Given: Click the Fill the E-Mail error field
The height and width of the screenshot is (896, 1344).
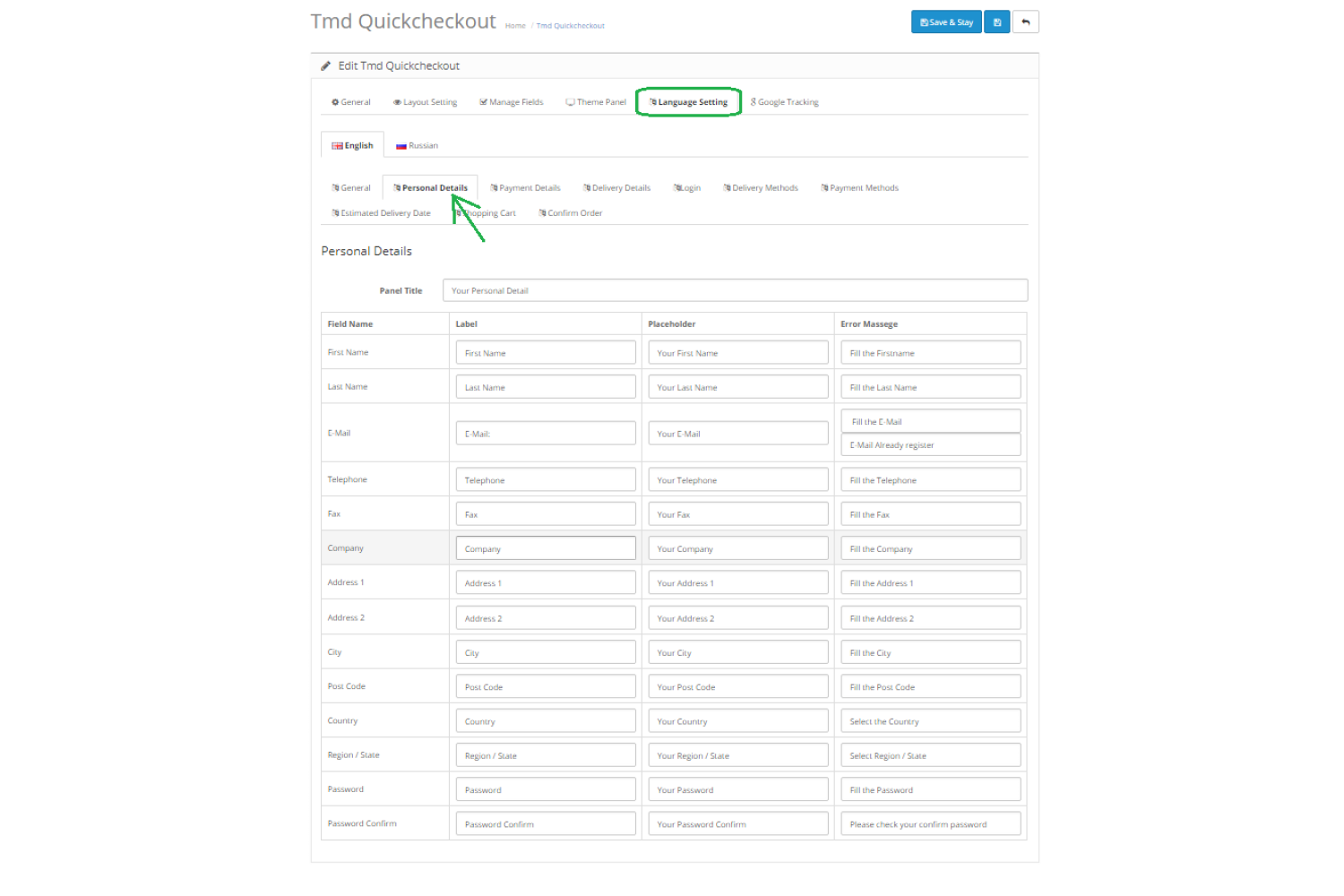Looking at the screenshot, I should pyautogui.click(x=931, y=421).
